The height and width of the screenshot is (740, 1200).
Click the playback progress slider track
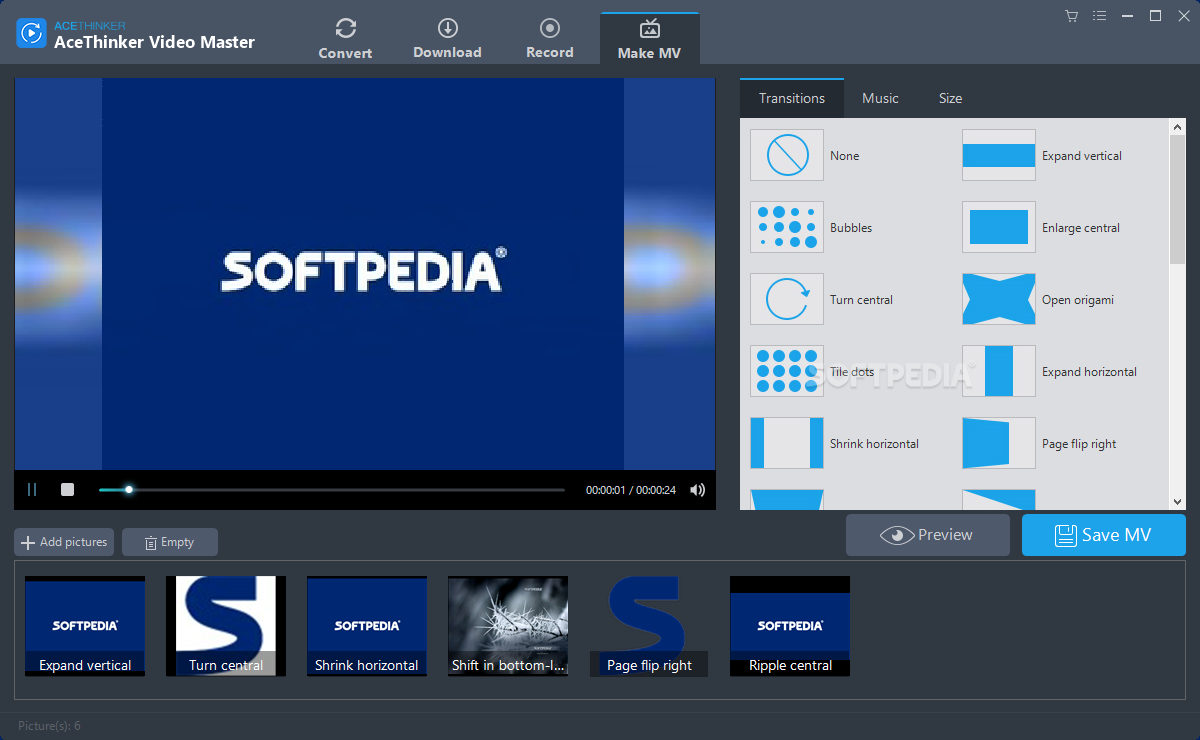pyautogui.click(x=332, y=490)
